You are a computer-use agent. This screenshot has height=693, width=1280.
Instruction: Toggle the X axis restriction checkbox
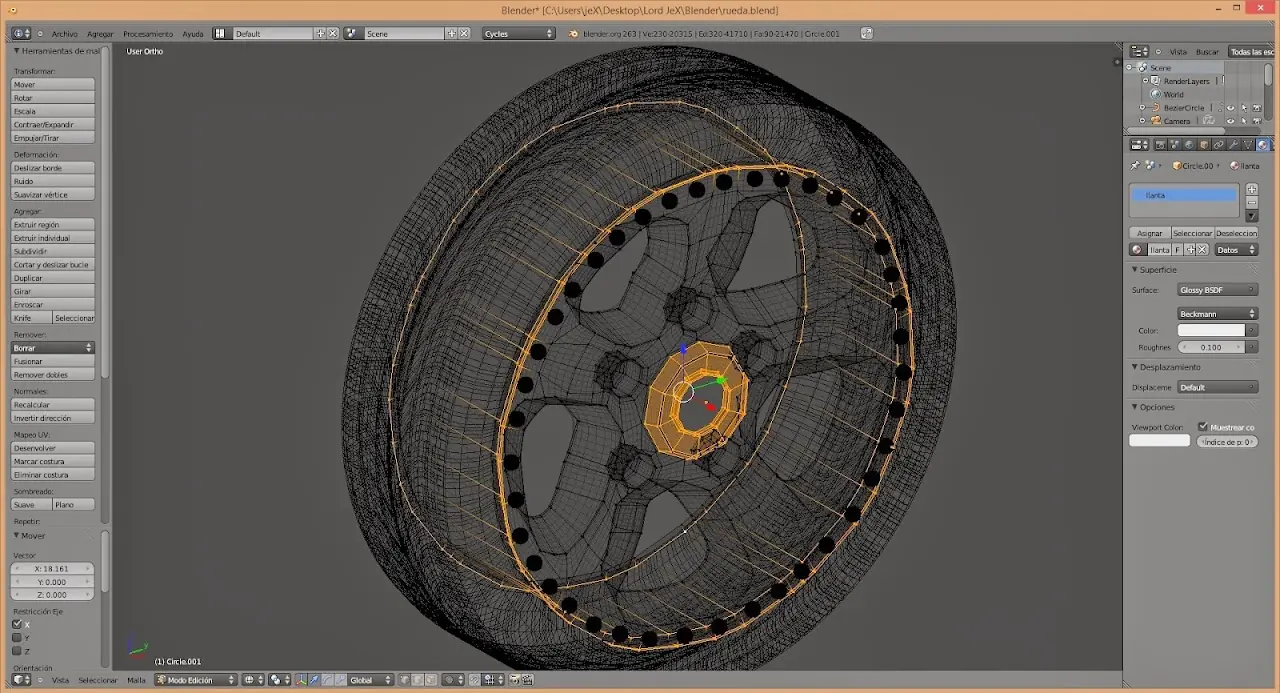tap(17, 624)
